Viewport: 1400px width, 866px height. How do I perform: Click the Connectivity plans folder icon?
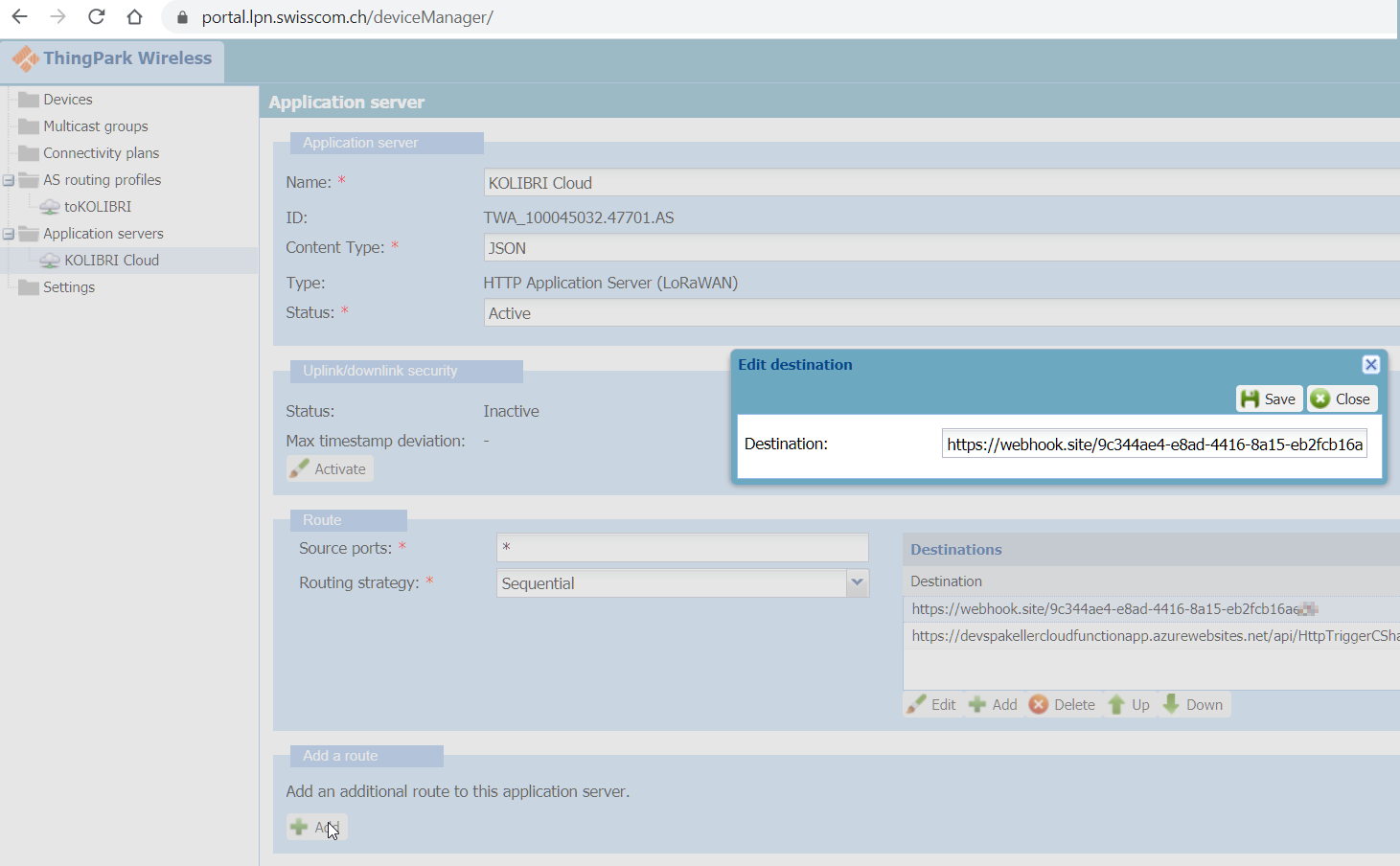29,153
